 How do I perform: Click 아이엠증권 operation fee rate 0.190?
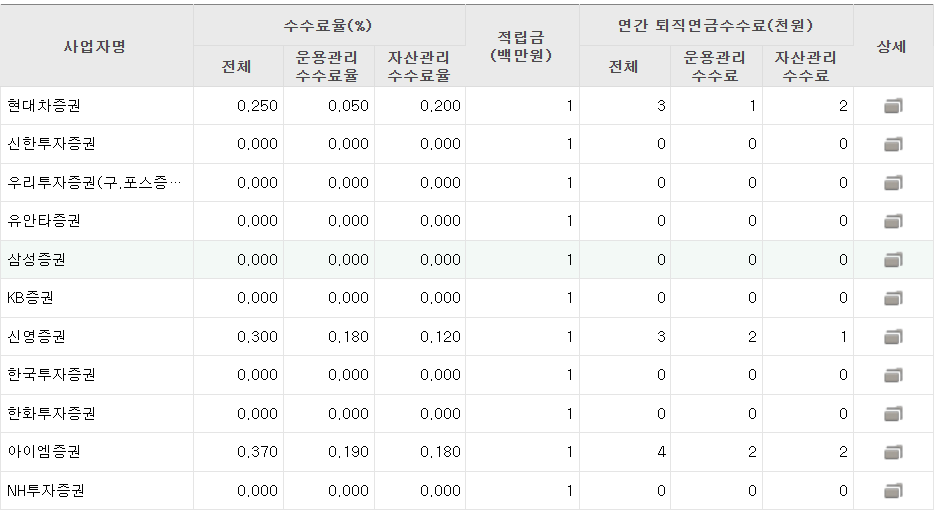(x=349, y=452)
